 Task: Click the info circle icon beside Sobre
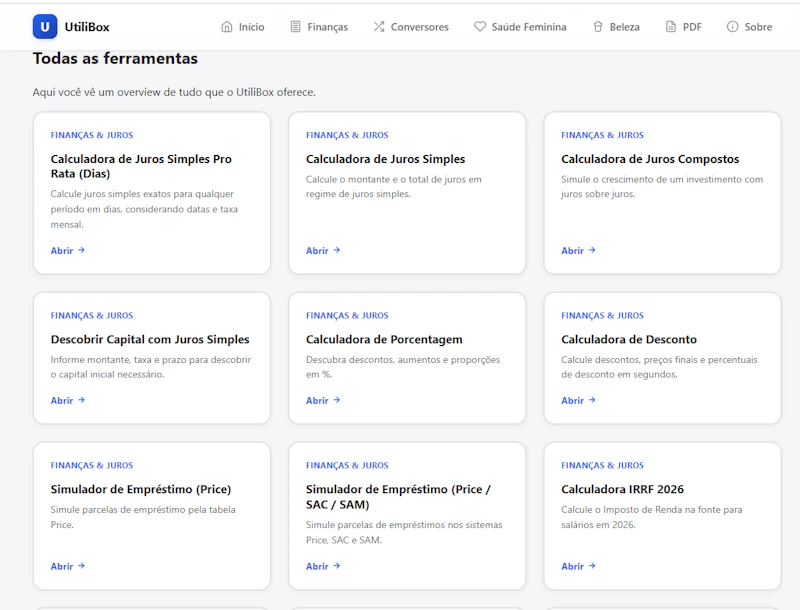[x=732, y=27]
